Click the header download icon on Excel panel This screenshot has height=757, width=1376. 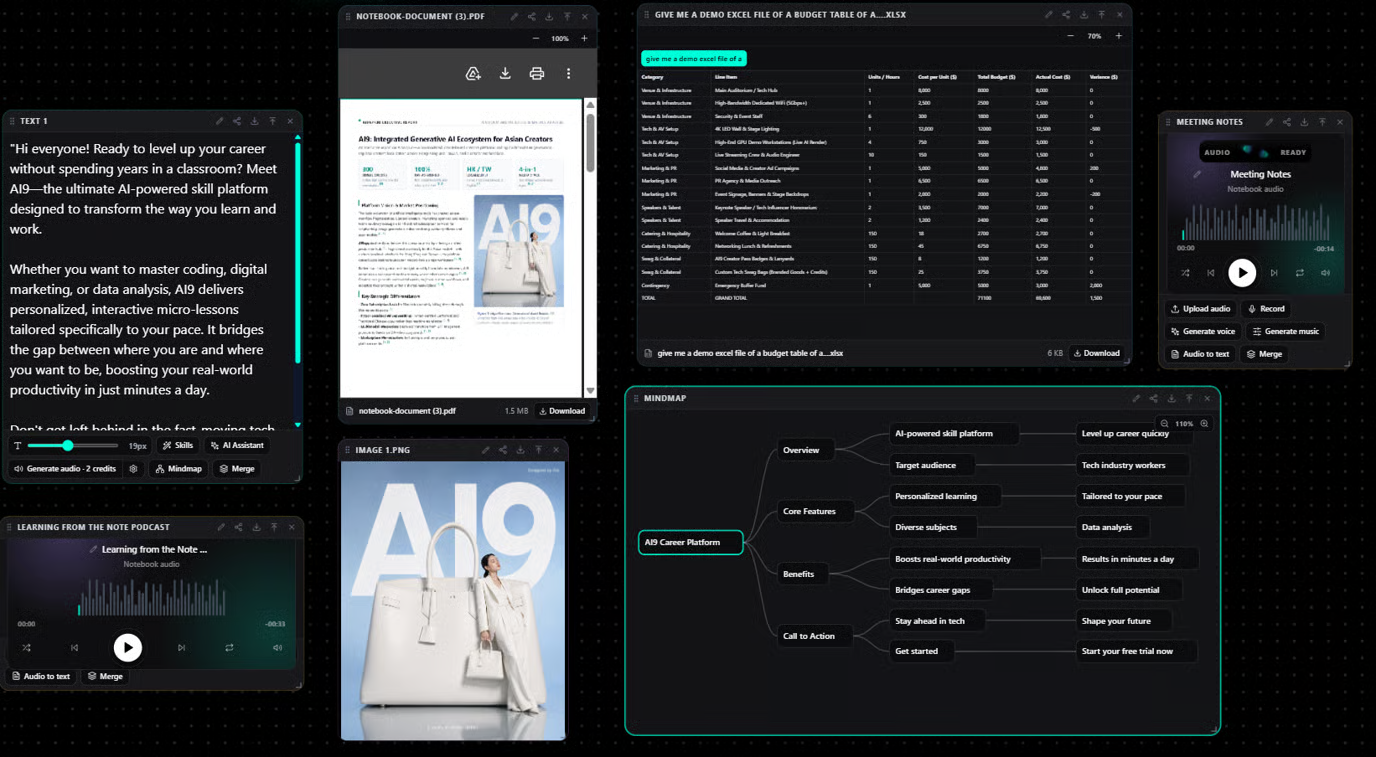pyautogui.click(x=1084, y=15)
